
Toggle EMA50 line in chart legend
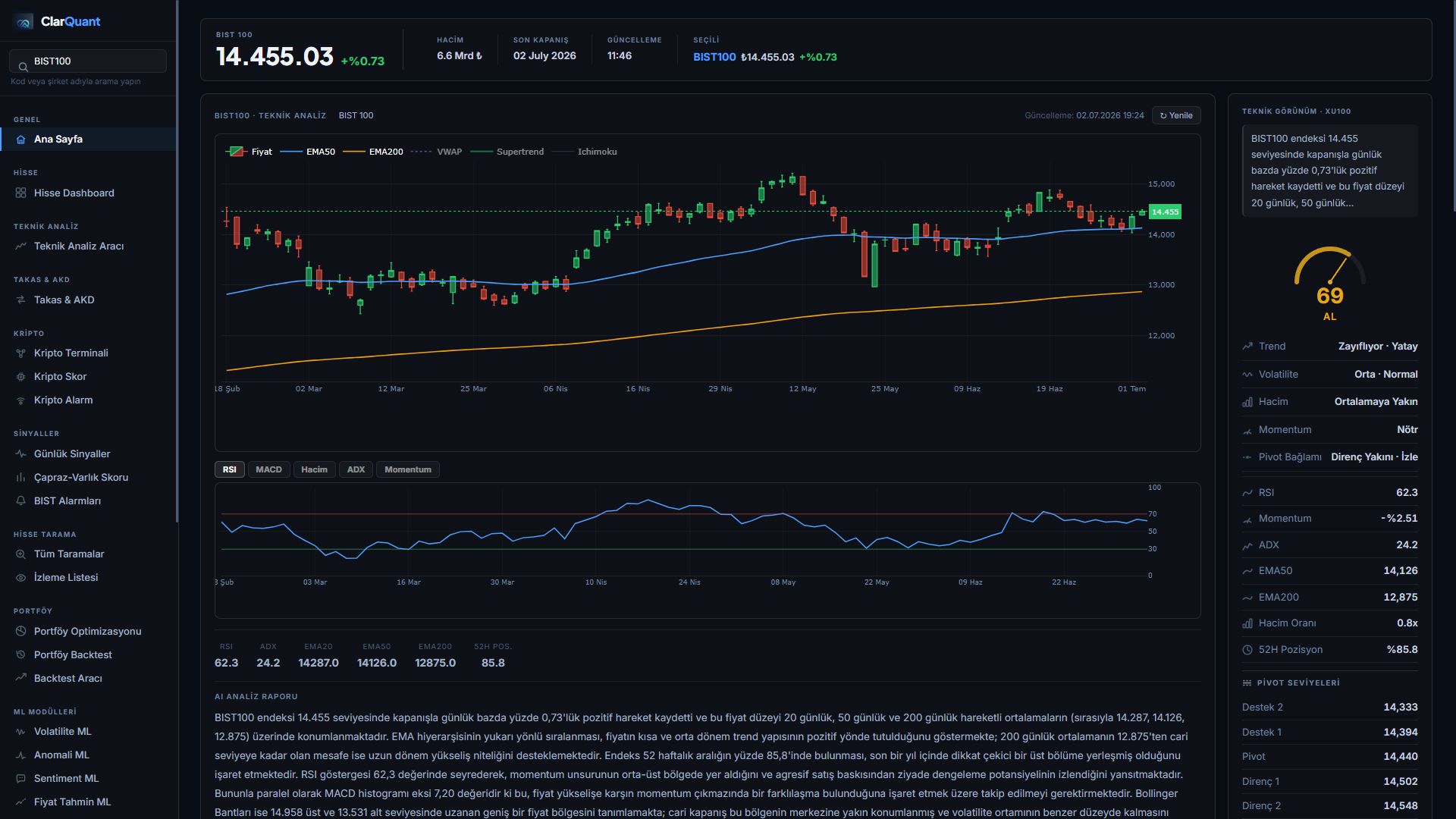click(308, 152)
